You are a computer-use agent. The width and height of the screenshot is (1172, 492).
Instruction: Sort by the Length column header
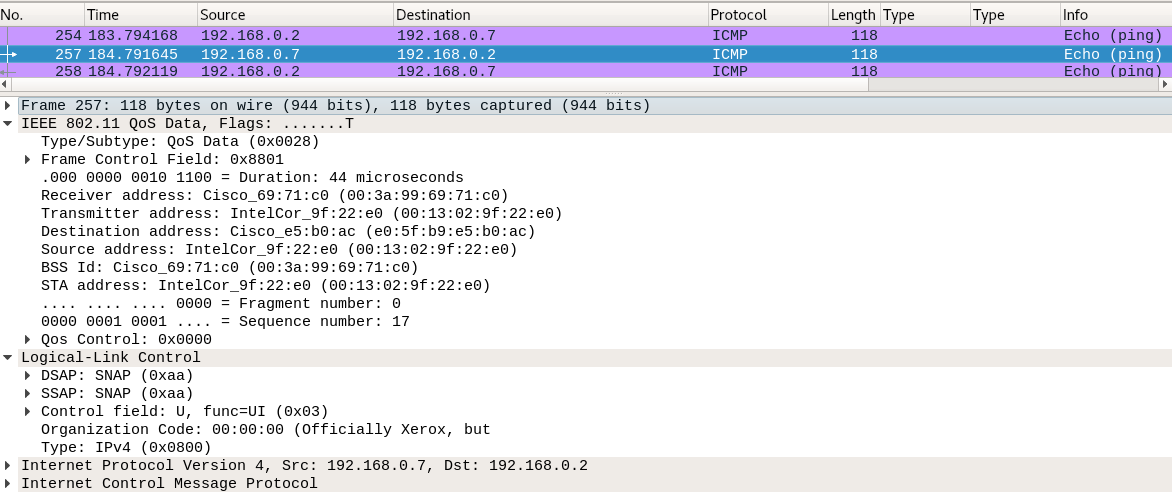854,15
